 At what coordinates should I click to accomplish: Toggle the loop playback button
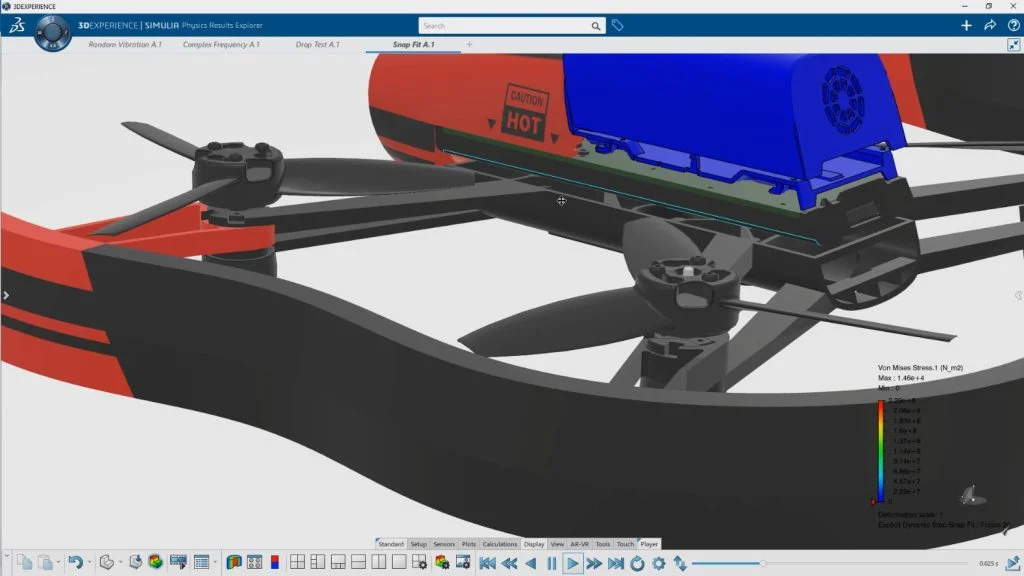click(637, 563)
